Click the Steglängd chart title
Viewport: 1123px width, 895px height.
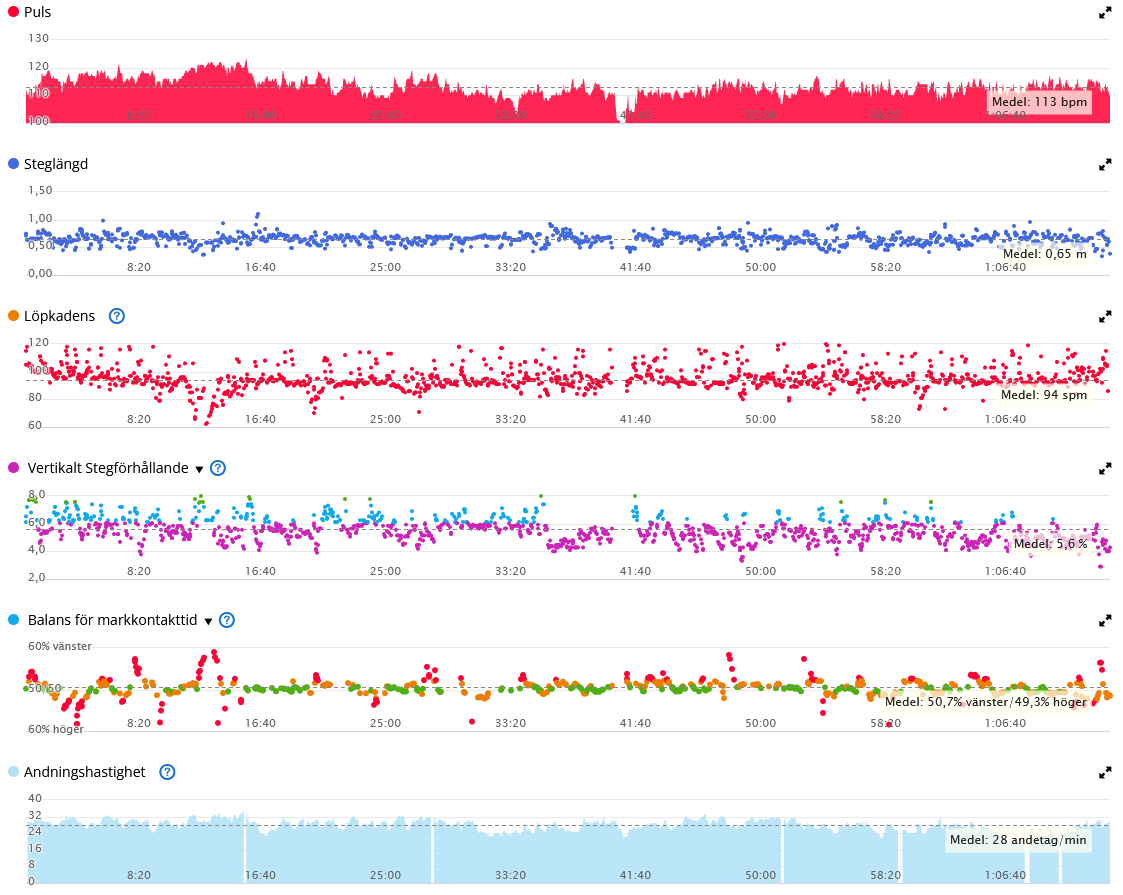[x=56, y=164]
